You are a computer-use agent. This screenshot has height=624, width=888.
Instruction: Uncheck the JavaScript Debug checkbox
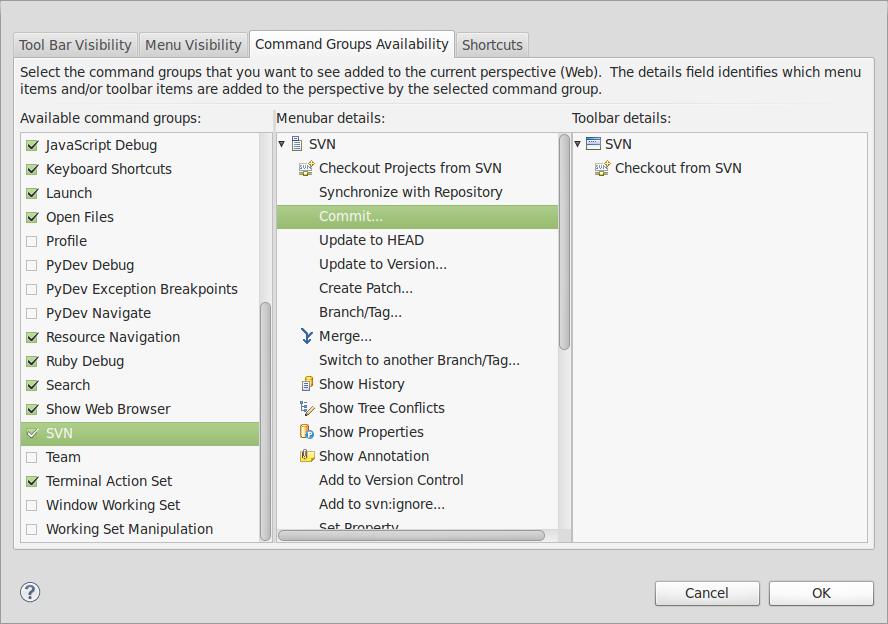(x=32, y=146)
